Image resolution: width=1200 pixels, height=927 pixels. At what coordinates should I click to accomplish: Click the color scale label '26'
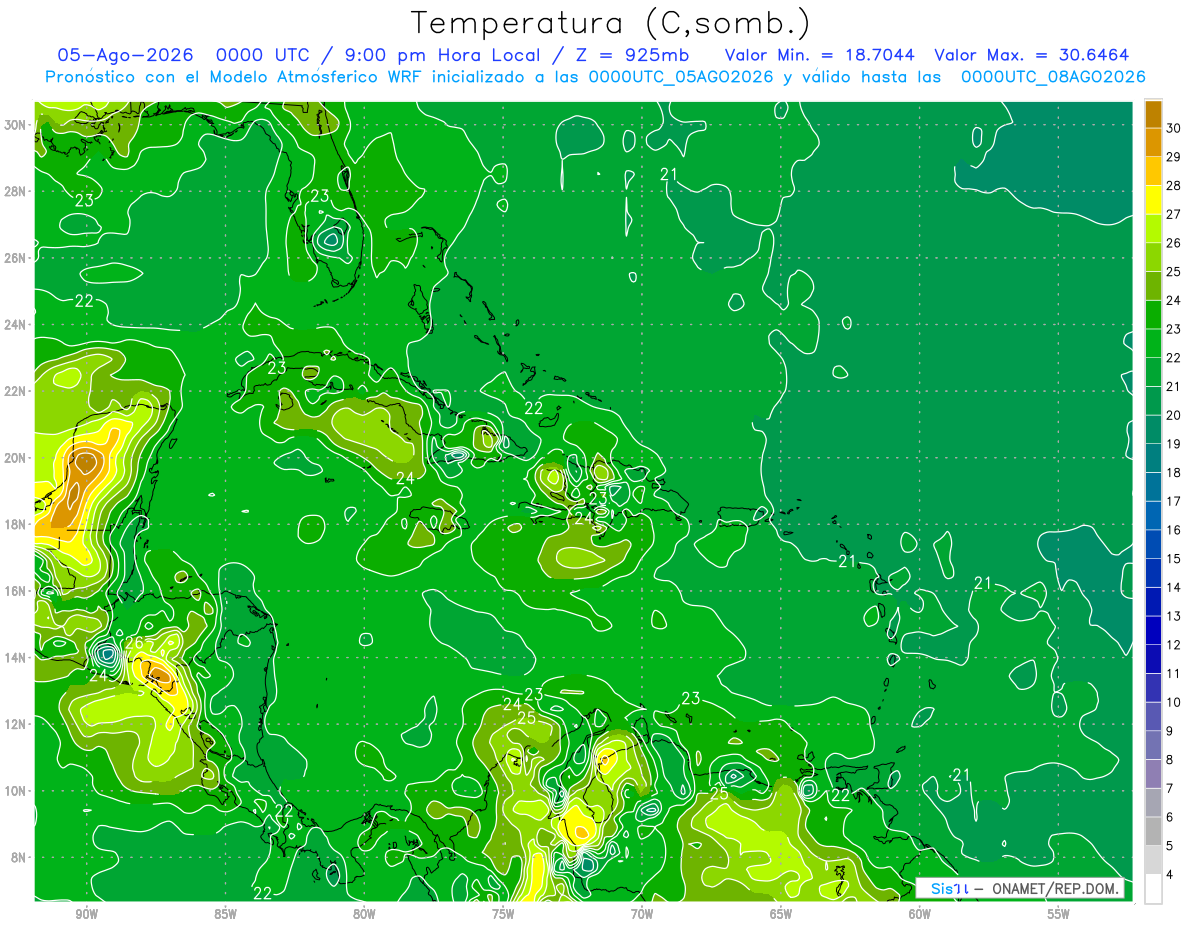point(1174,243)
